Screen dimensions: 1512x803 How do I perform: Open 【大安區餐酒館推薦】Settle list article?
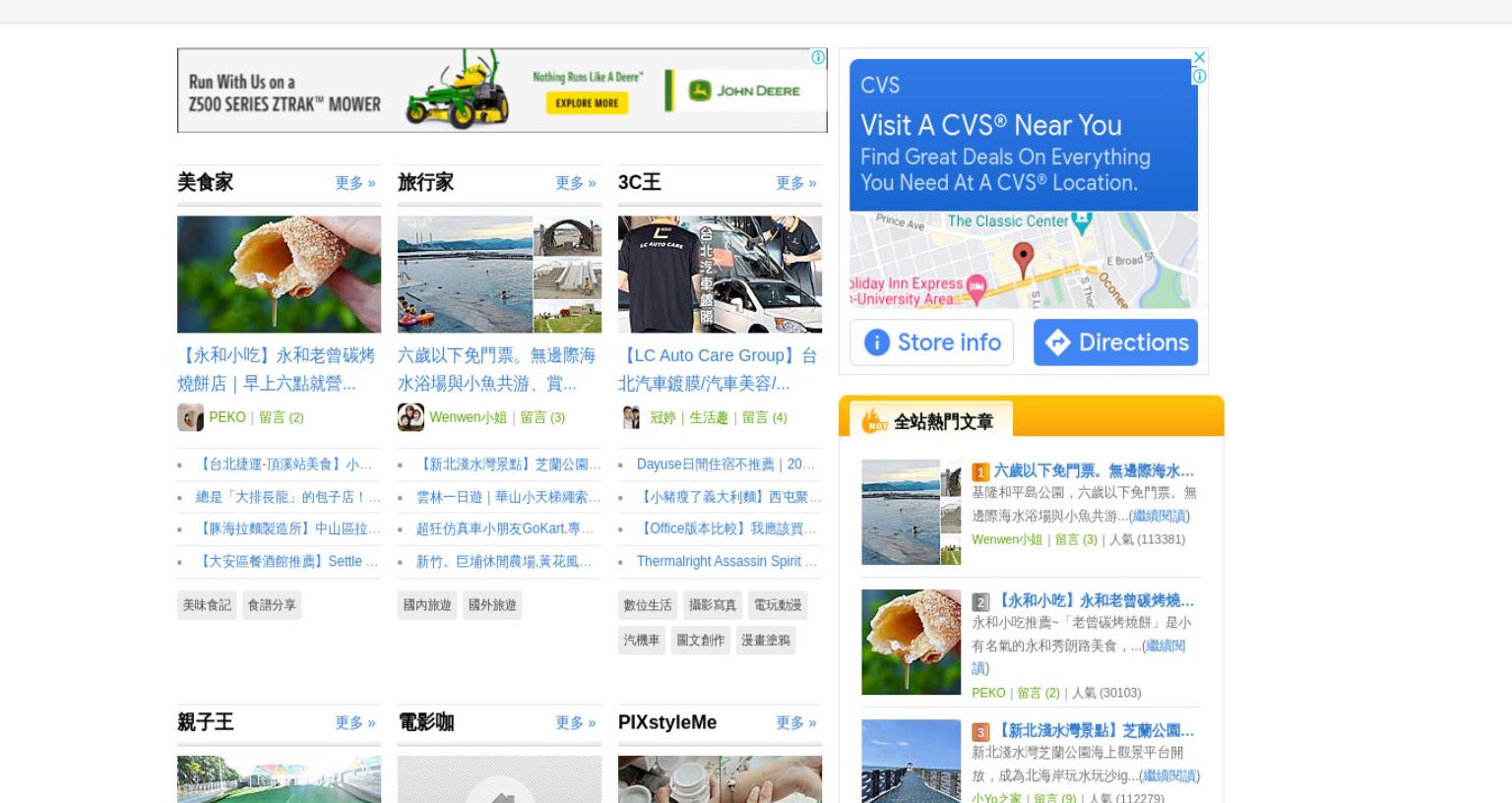coord(286,561)
